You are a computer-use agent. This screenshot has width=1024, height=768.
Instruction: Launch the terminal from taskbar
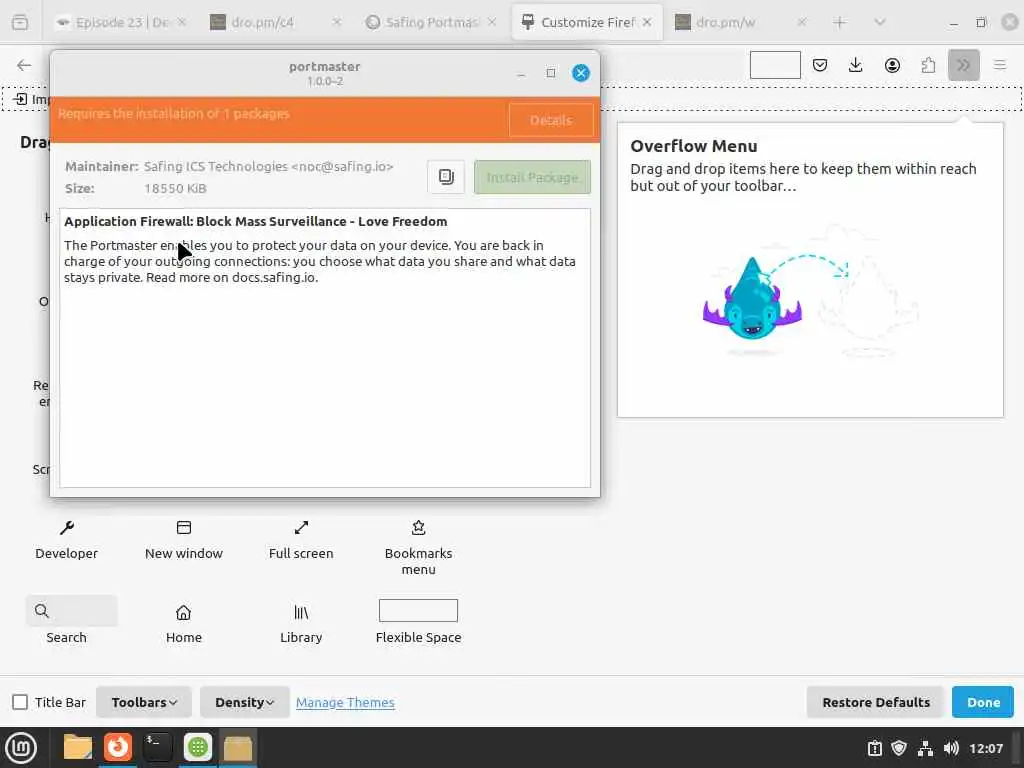[x=157, y=747]
